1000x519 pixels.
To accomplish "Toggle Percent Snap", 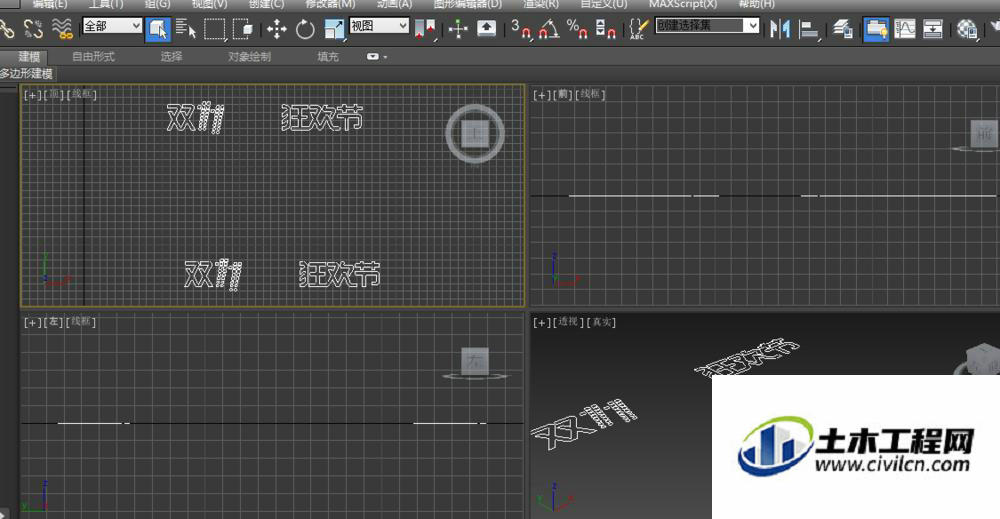I will [x=577, y=29].
